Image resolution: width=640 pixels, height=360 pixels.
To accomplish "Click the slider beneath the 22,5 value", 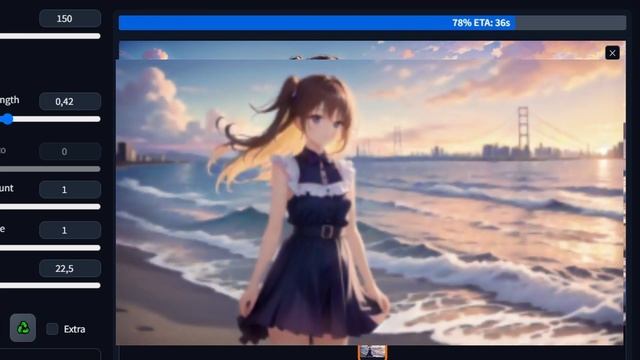I will (50, 286).
